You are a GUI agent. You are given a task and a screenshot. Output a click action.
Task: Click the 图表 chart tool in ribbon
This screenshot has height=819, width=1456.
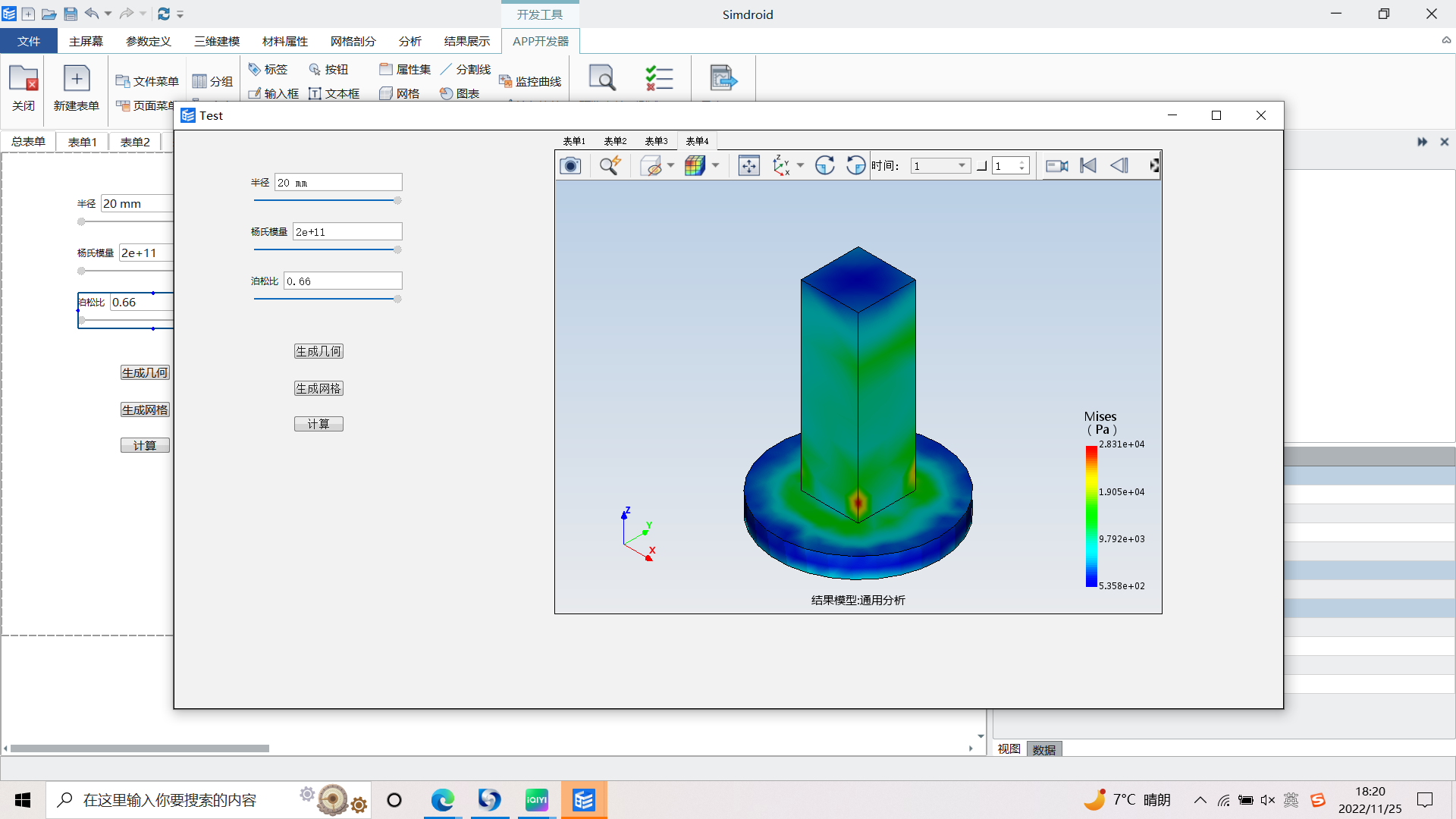click(460, 93)
